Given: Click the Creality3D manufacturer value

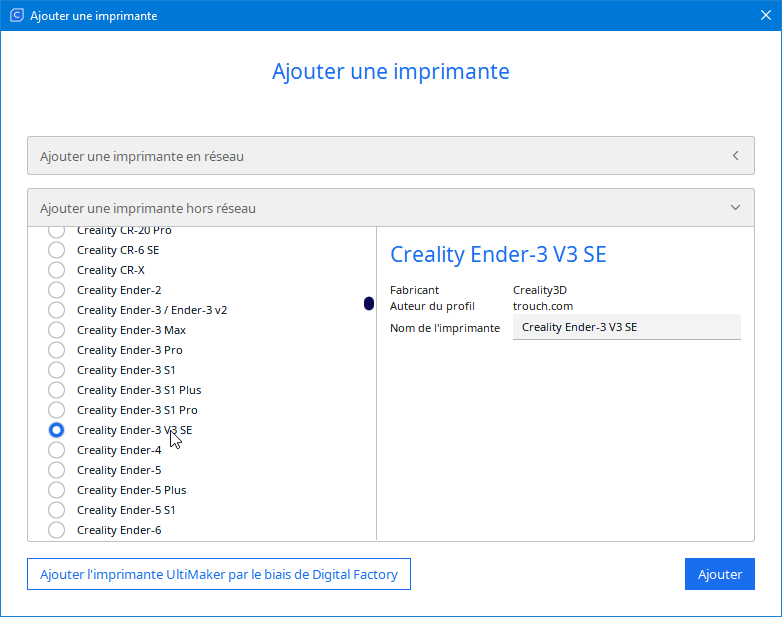Looking at the screenshot, I should click(540, 290).
